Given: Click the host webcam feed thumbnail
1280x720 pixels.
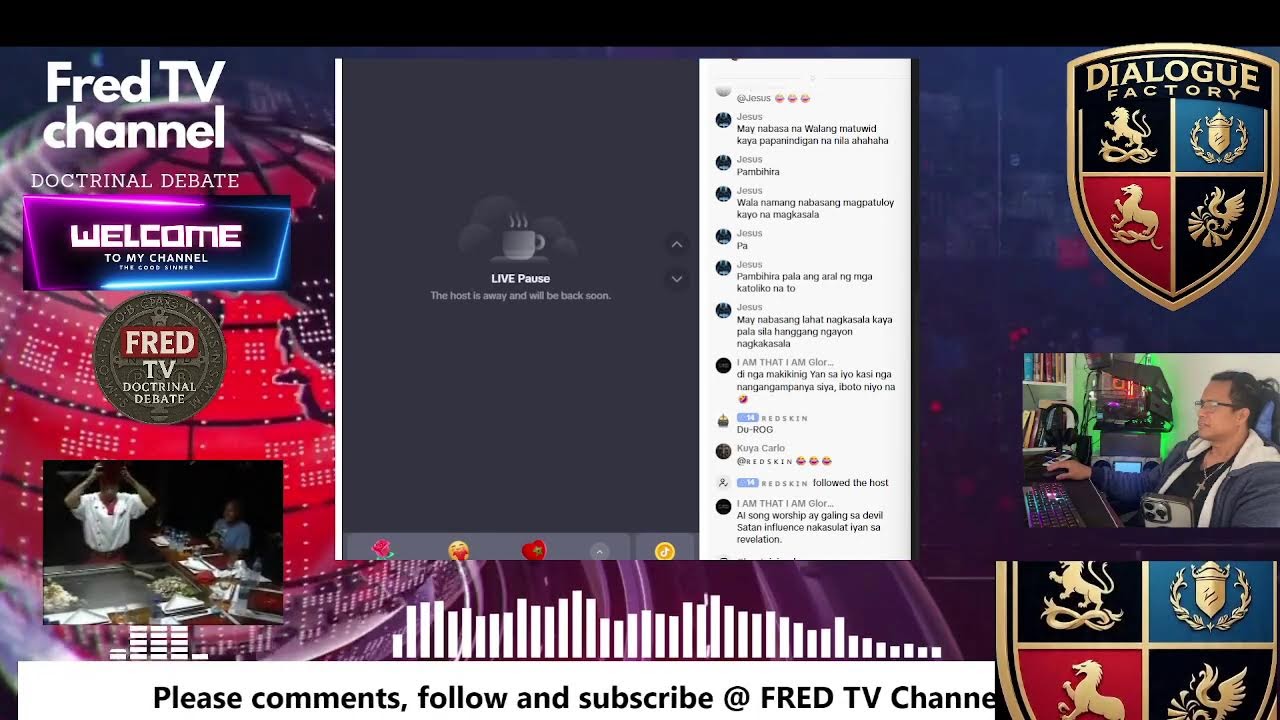Looking at the screenshot, I should point(1151,440).
